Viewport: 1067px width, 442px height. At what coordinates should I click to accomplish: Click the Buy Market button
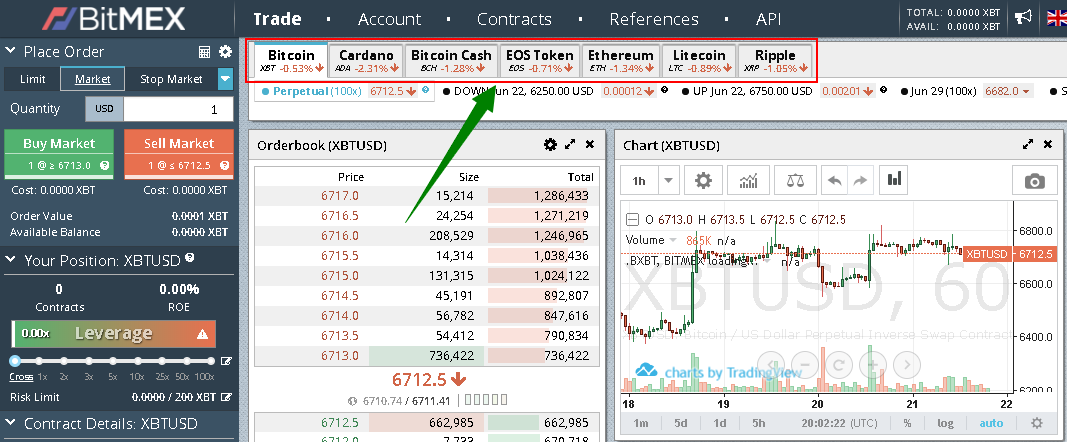coord(59,153)
